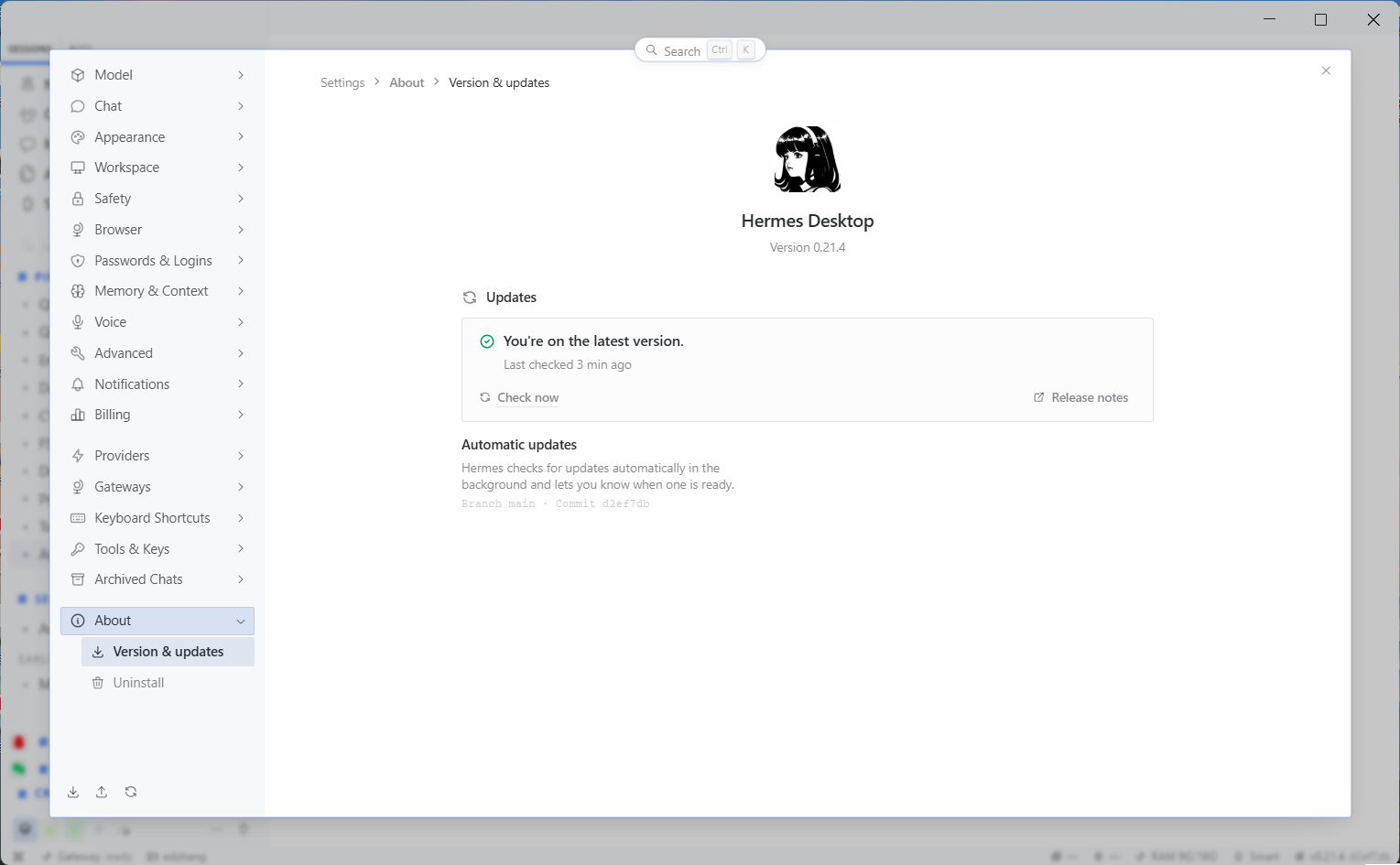This screenshot has width=1400, height=865.
Task: Click the download arrow icon at sidebar bottom
Action: (73, 792)
